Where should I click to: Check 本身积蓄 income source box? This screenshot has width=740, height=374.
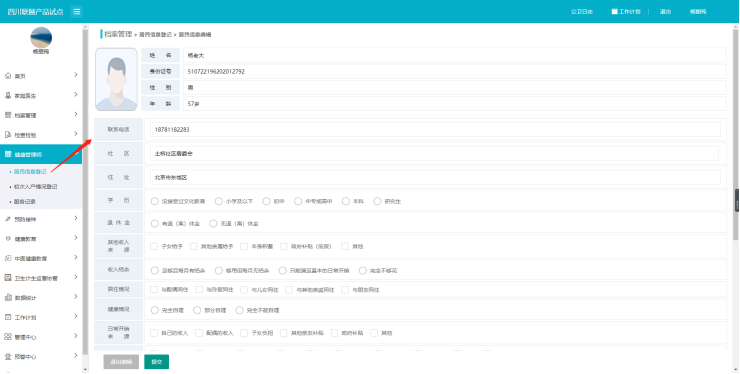click(244, 246)
